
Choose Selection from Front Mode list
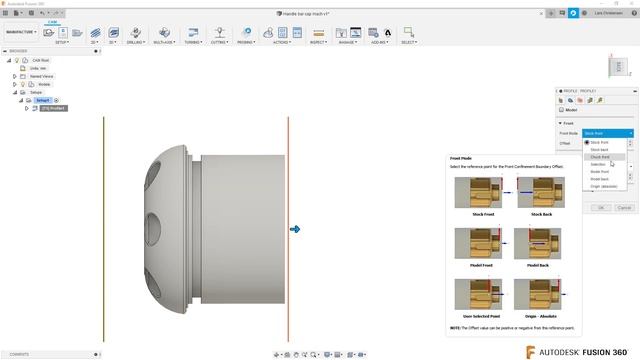pos(598,164)
